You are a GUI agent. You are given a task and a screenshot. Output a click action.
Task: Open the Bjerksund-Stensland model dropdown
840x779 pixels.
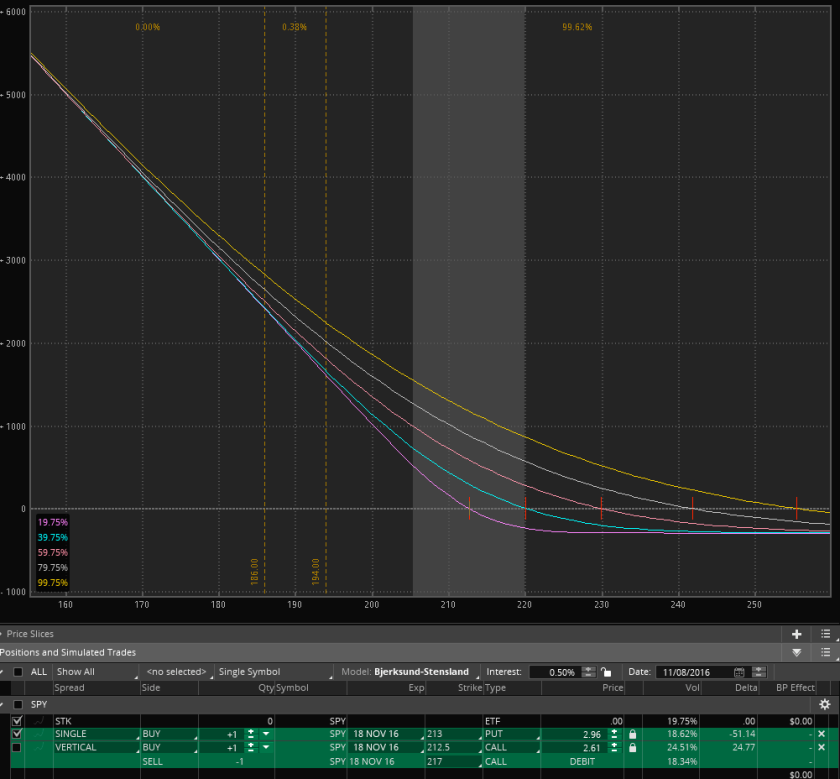[420, 672]
